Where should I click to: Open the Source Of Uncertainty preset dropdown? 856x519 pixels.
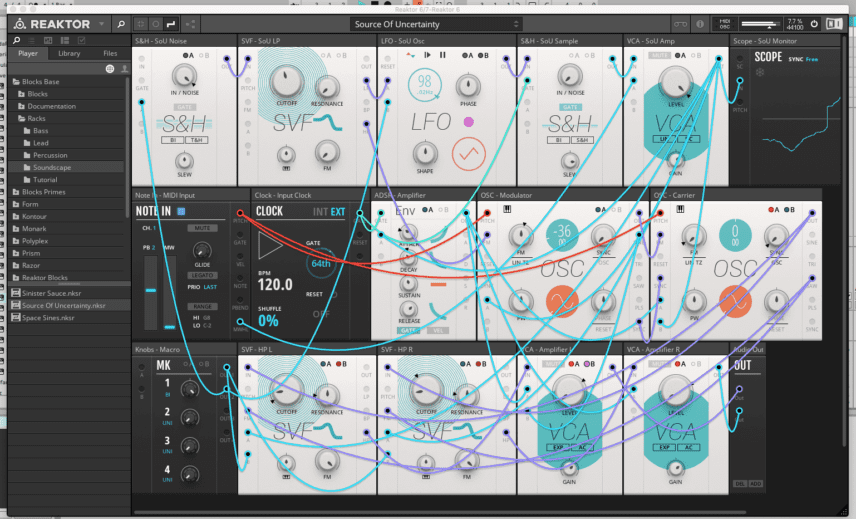pos(436,24)
